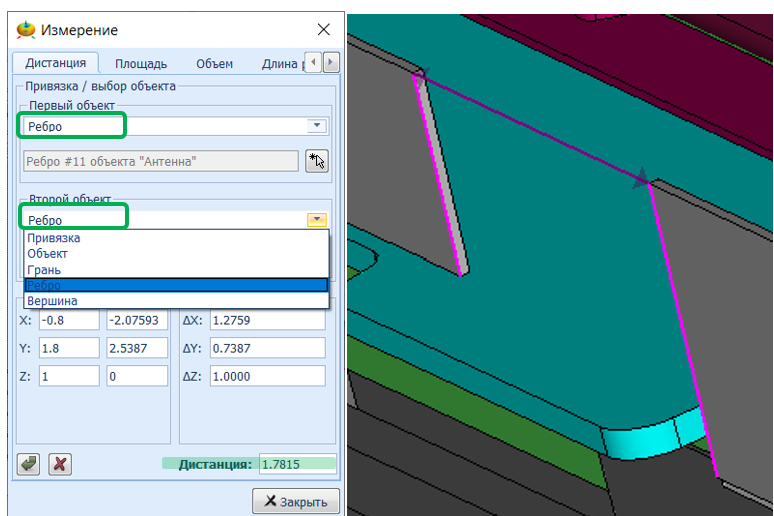
Task: Click the red X clear measurement icon
Action: tap(60, 464)
